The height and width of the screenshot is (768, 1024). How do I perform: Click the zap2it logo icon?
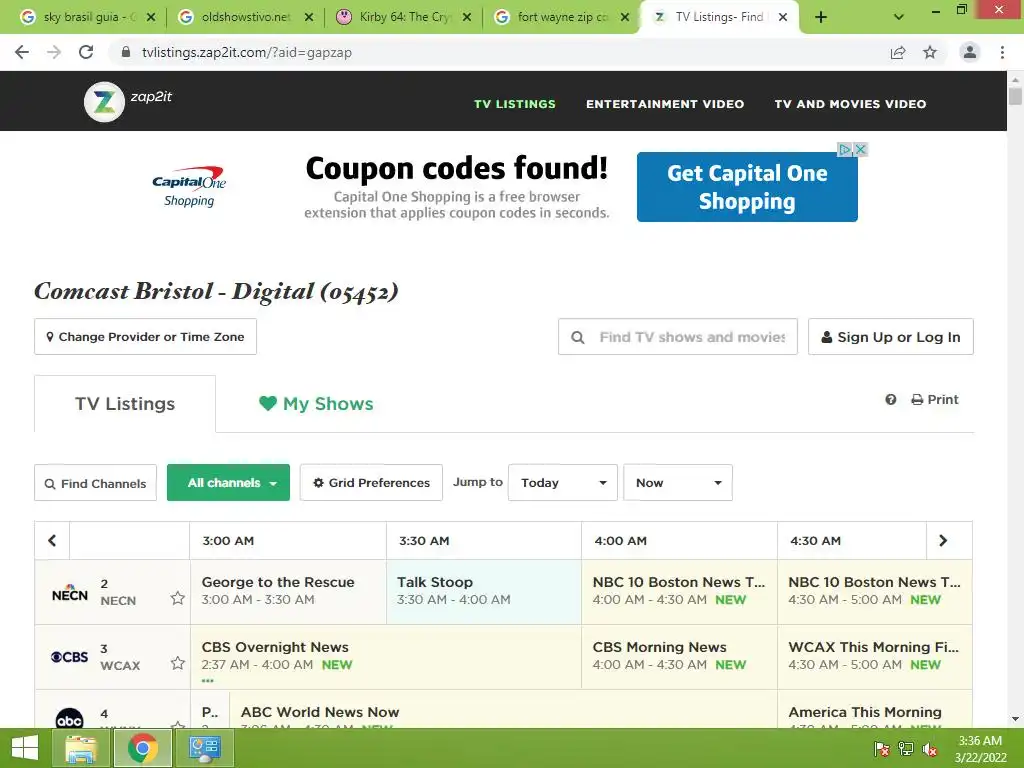[104, 102]
